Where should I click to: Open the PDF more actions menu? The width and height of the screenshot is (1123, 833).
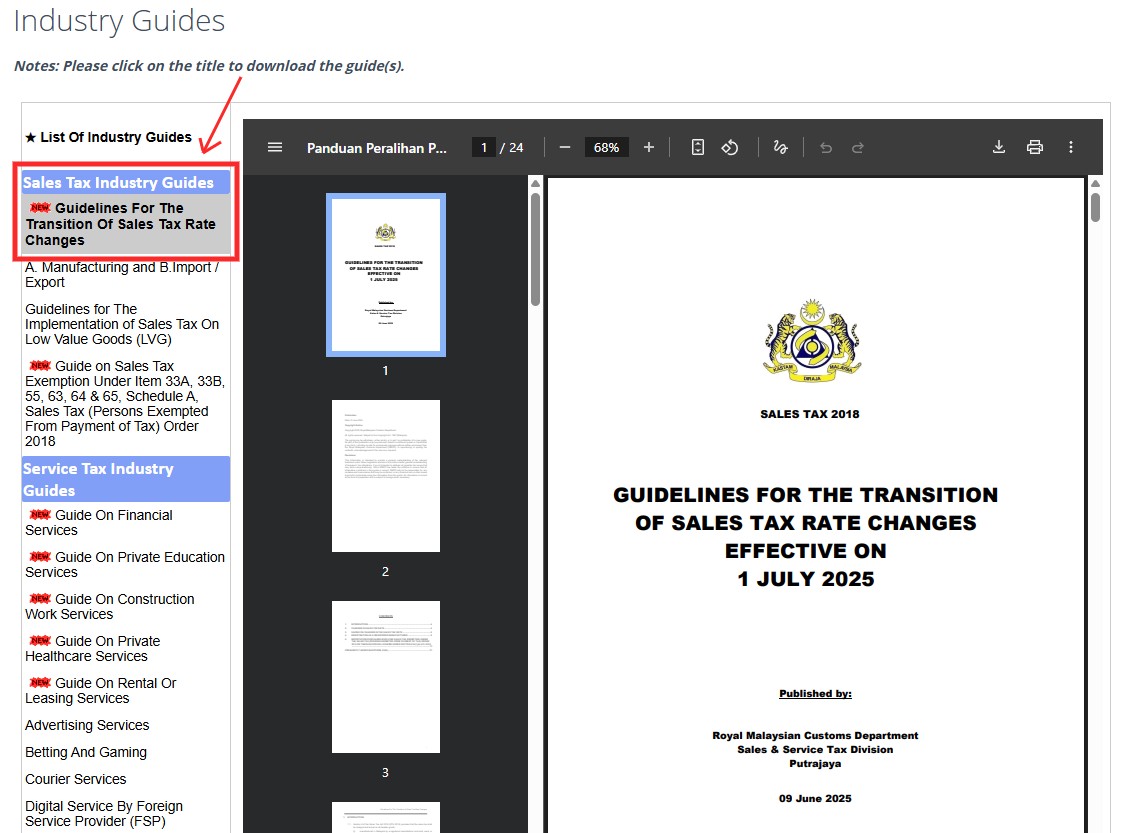coord(1071,147)
